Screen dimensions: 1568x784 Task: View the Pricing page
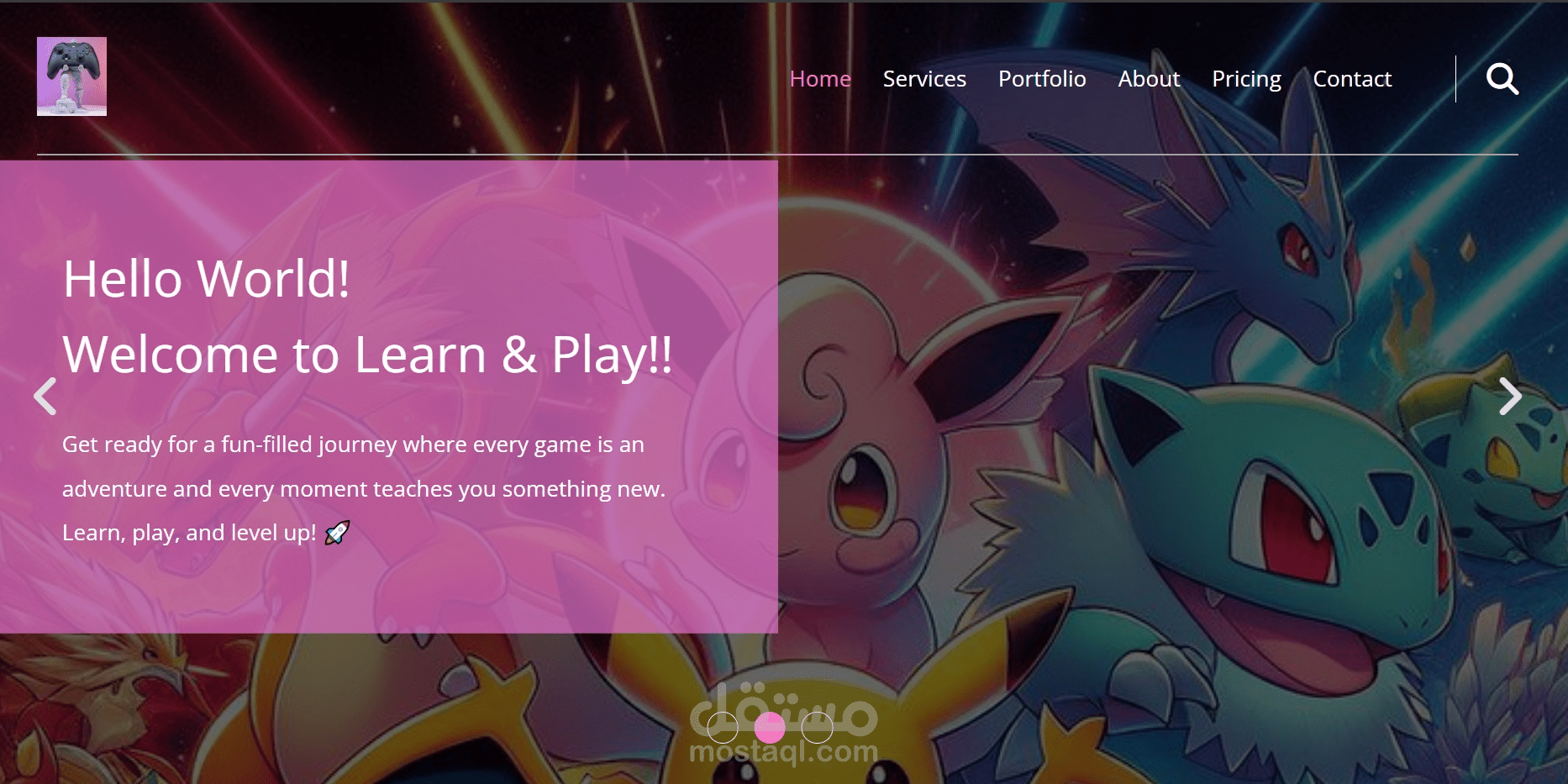click(x=1247, y=79)
